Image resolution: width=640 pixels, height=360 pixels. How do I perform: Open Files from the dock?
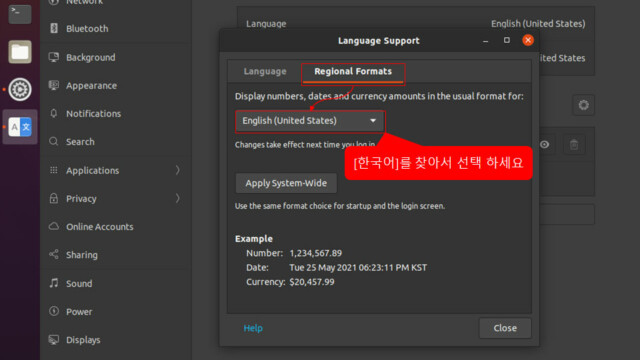coord(20,52)
